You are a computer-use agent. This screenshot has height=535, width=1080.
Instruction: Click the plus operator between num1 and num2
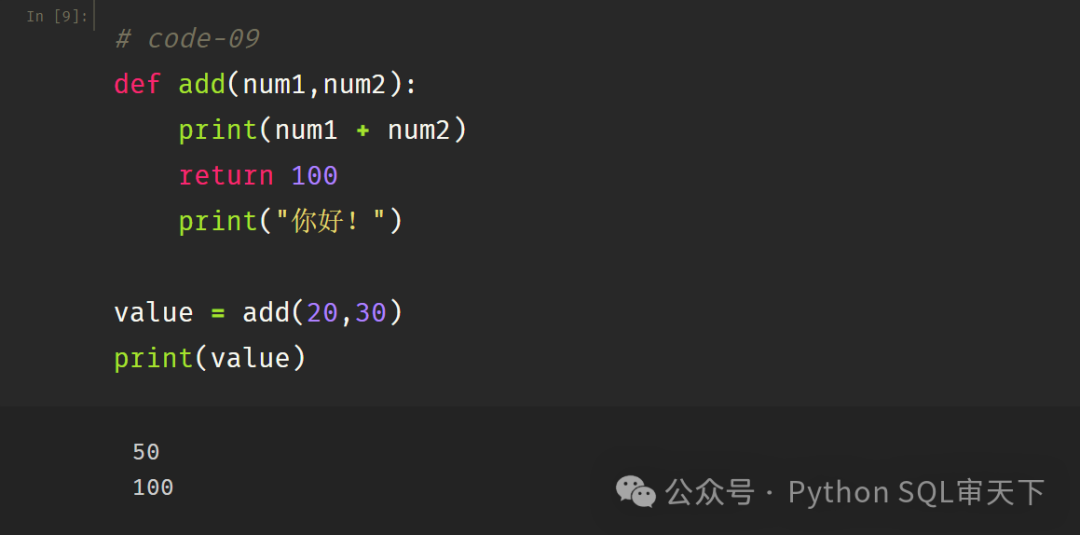click(x=362, y=131)
